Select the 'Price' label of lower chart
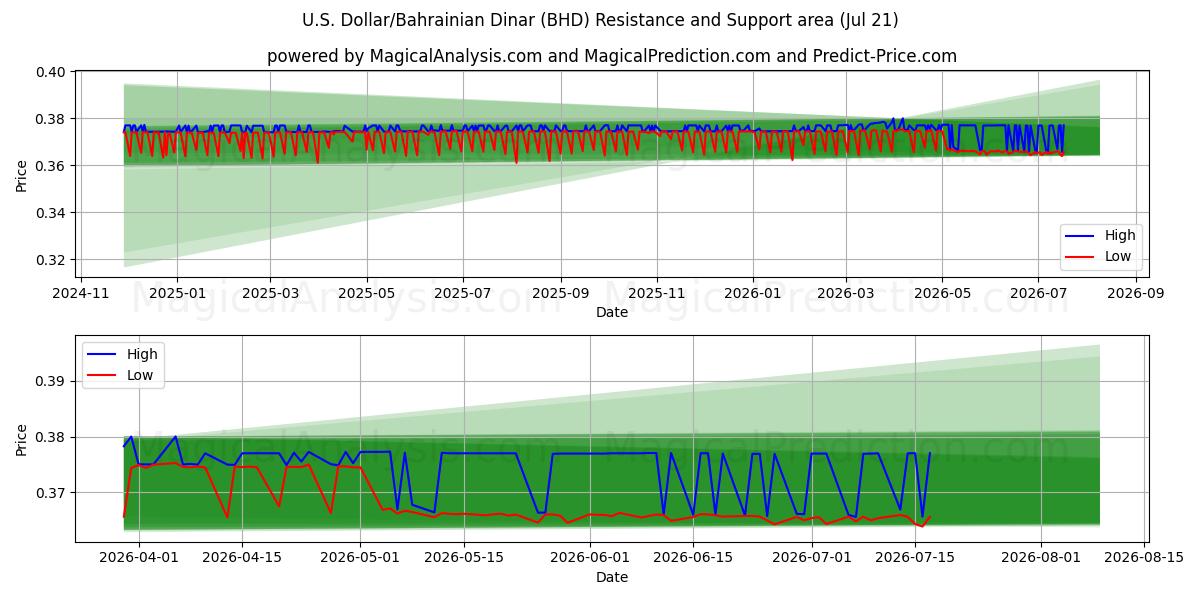The width and height of the screenshot is (1200, 600). 22,440
